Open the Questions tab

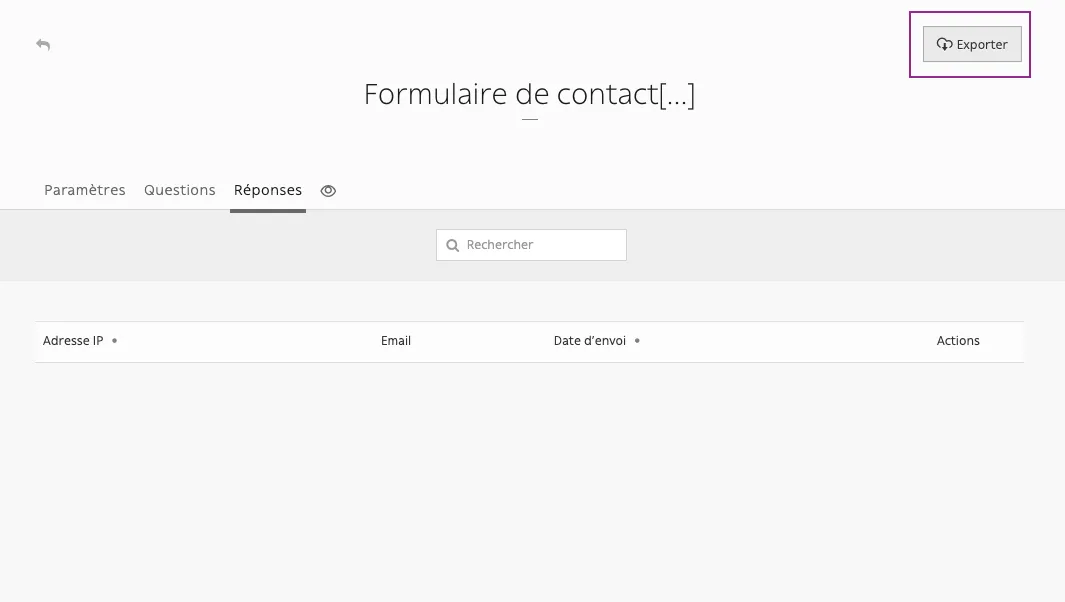coord(179,190)
